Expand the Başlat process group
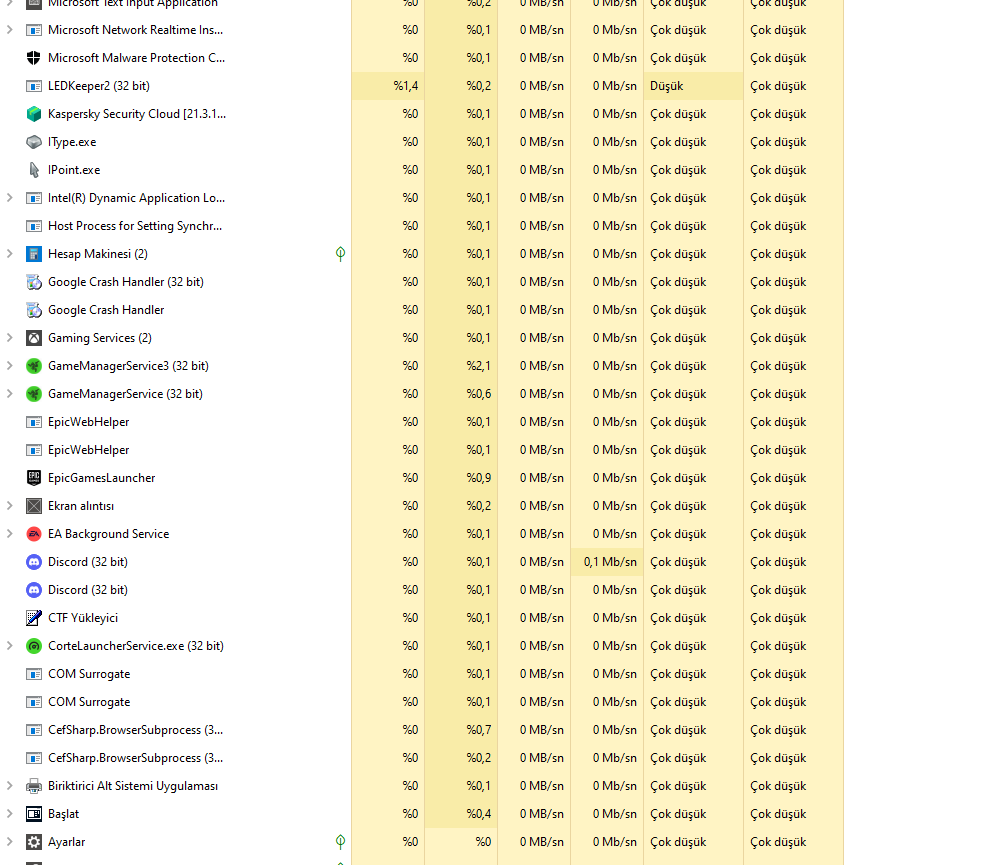 click(x=10, y=814)
